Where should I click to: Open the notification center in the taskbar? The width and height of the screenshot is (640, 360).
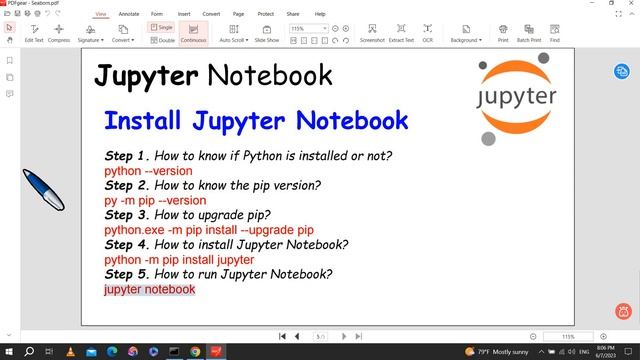click(628, 351)
